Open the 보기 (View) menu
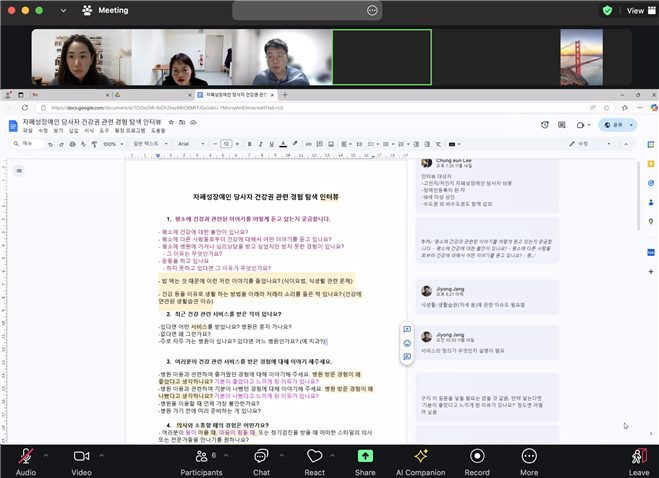Image resolution: width=659 pixels, height=478 pixels. [x=58, y=131]
